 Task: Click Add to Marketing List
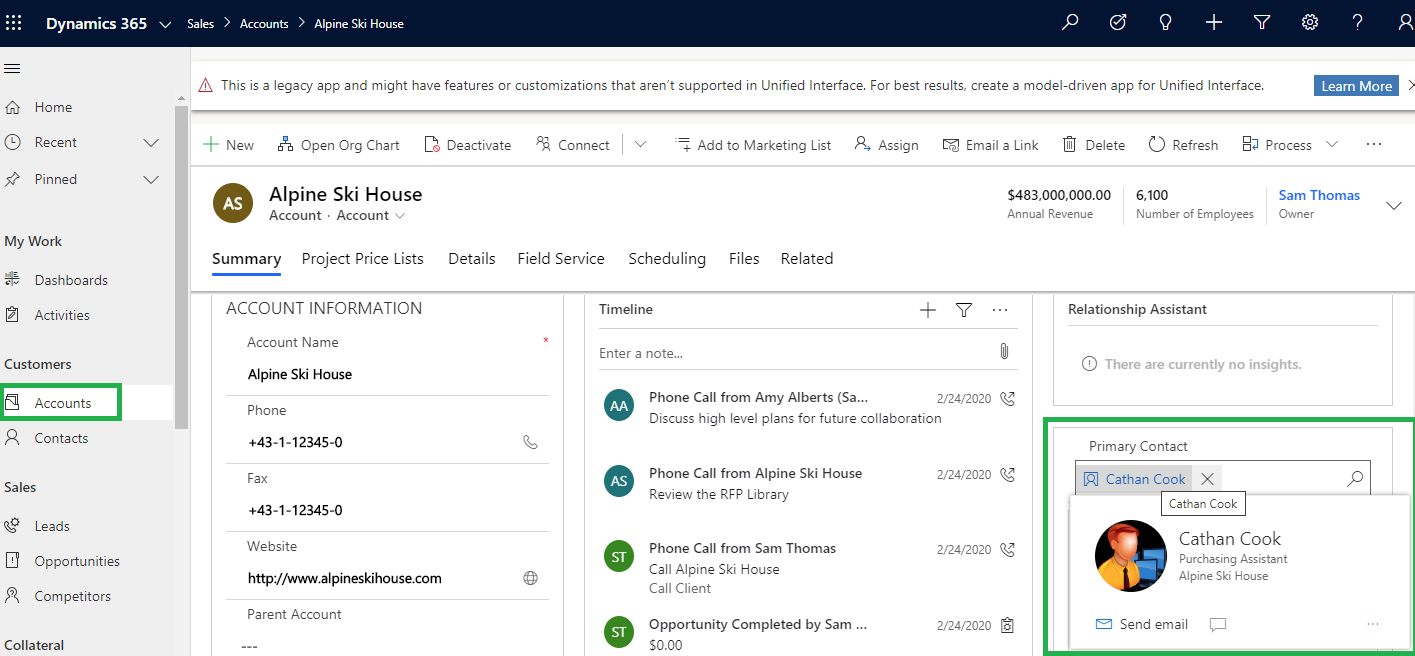pos(753,145)
